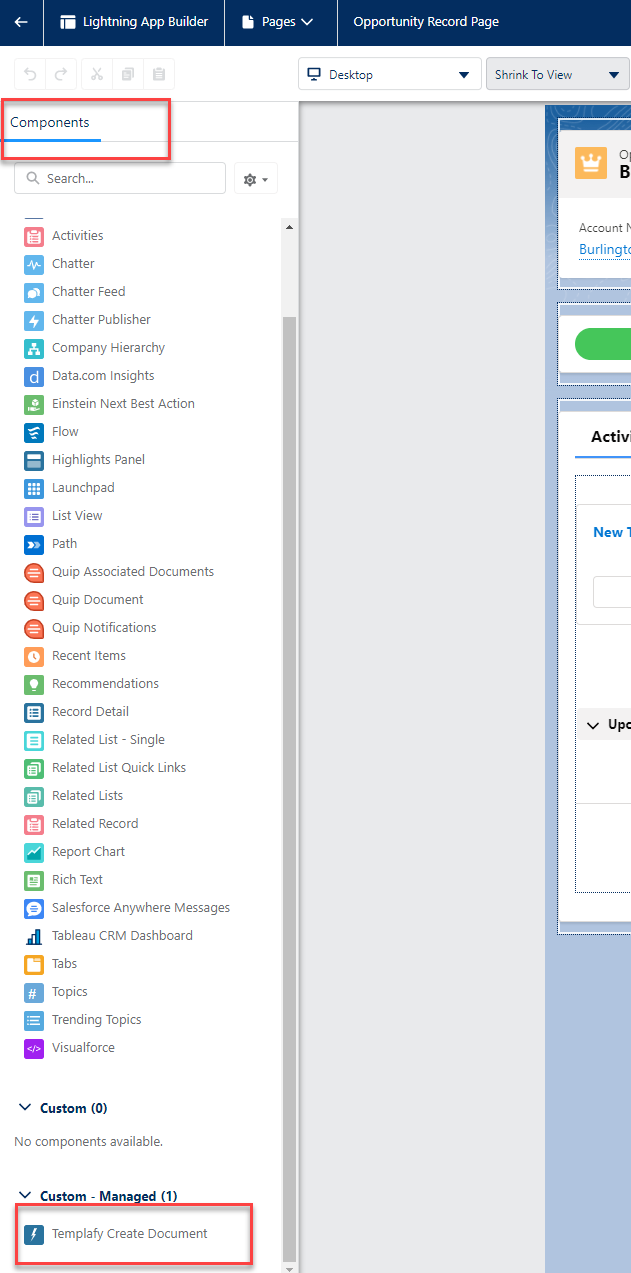
Task: Select the Visualforce code icon
Action: [34, 1048]
